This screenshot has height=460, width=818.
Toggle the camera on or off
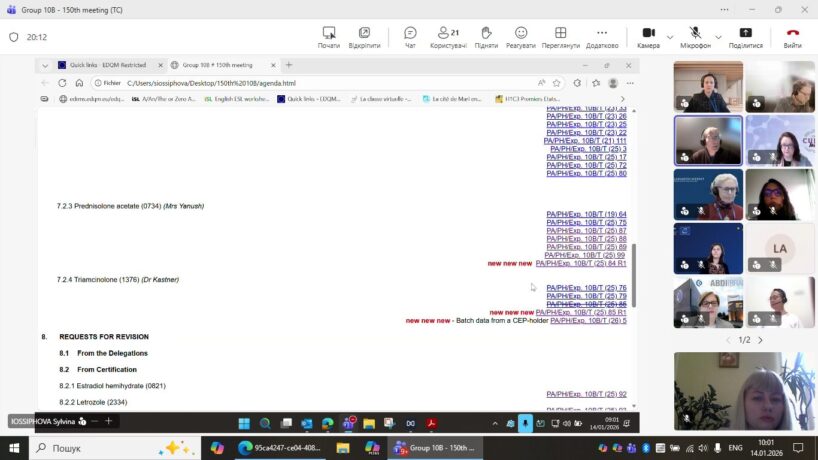[647, 35]
